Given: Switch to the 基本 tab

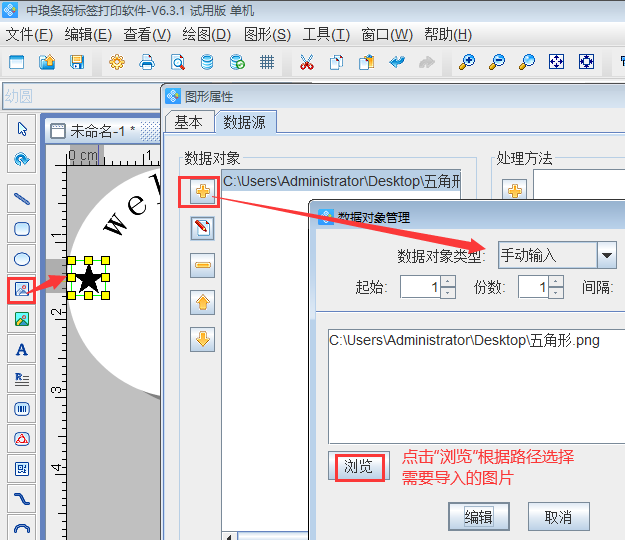Looking at the screenshot, I should pos(188,122).
